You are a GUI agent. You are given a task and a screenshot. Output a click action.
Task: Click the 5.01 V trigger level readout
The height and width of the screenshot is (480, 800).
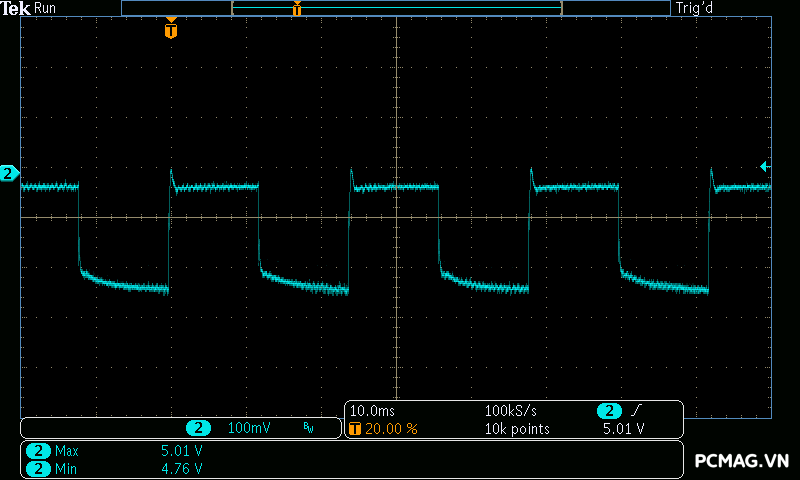coord(623,429)
